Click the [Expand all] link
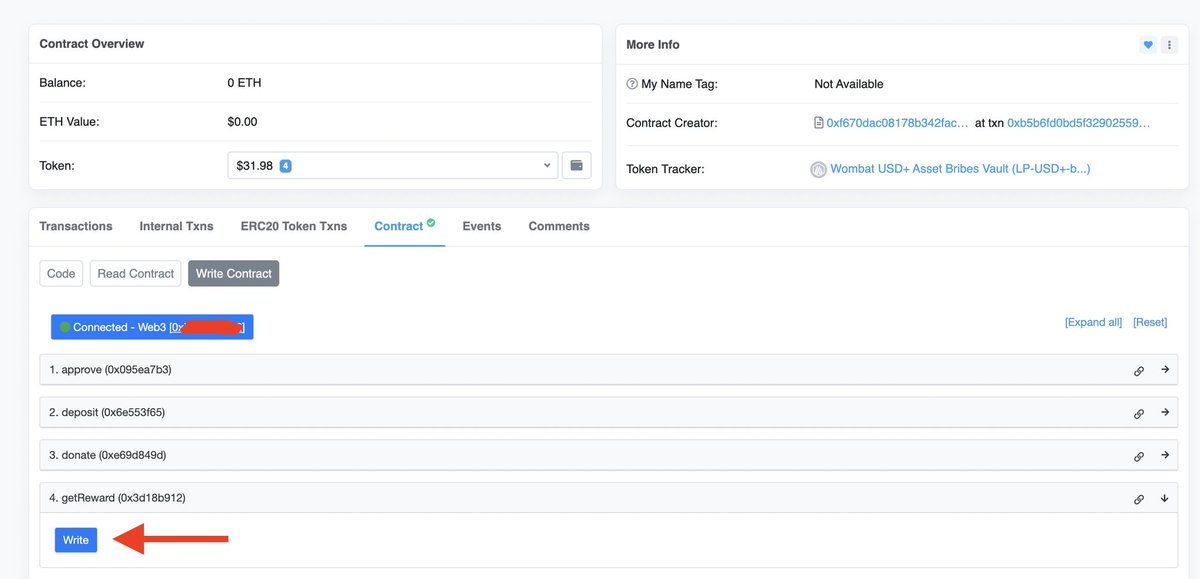This screenshot has height=579, width=1200. pos(1093,322)
